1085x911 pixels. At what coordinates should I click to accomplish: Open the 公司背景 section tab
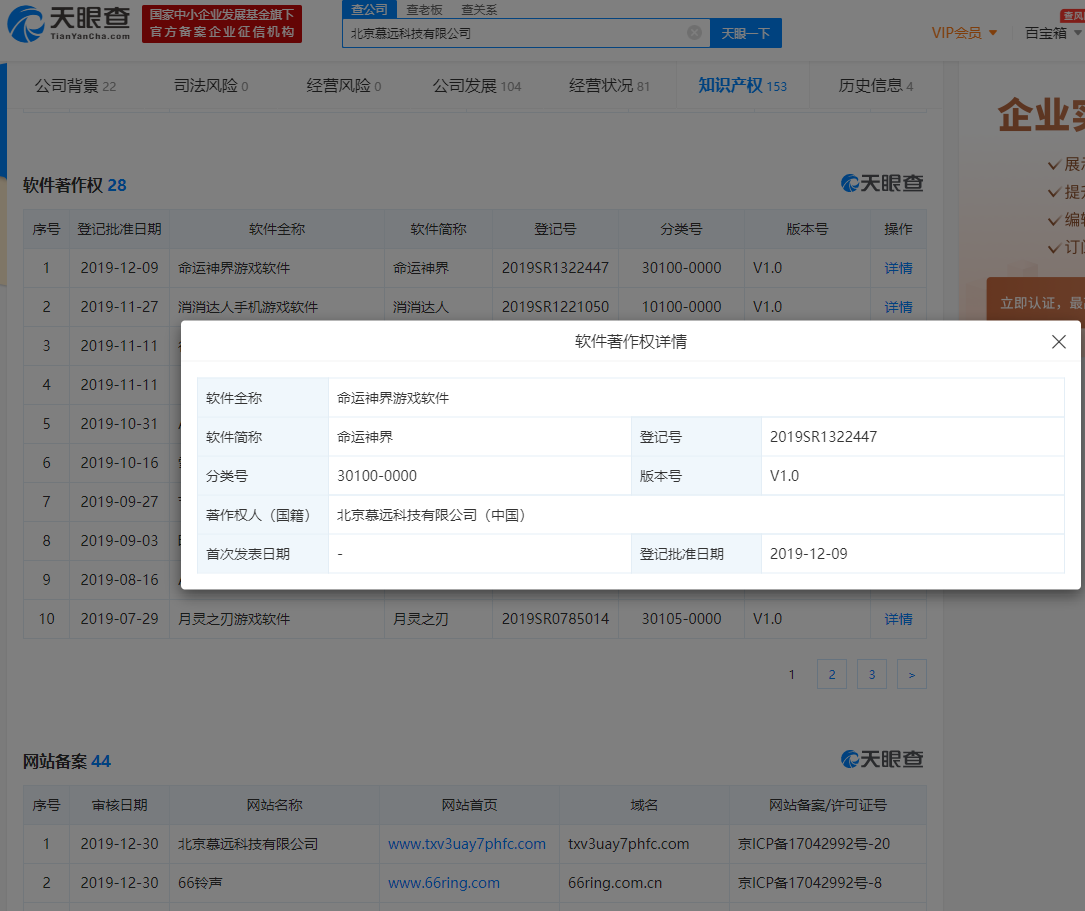tap(75, 86)
